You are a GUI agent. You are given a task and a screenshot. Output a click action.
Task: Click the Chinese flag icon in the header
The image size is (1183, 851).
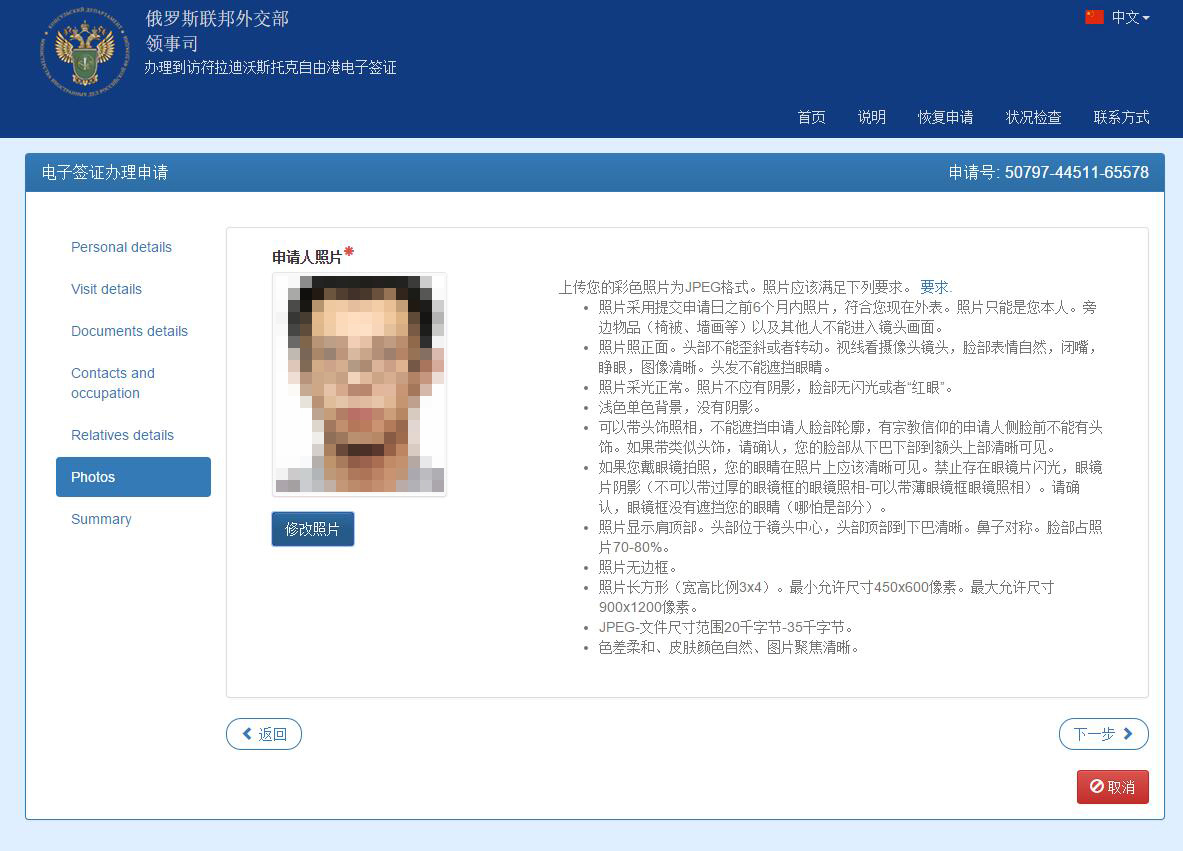tap(1094, 17)
